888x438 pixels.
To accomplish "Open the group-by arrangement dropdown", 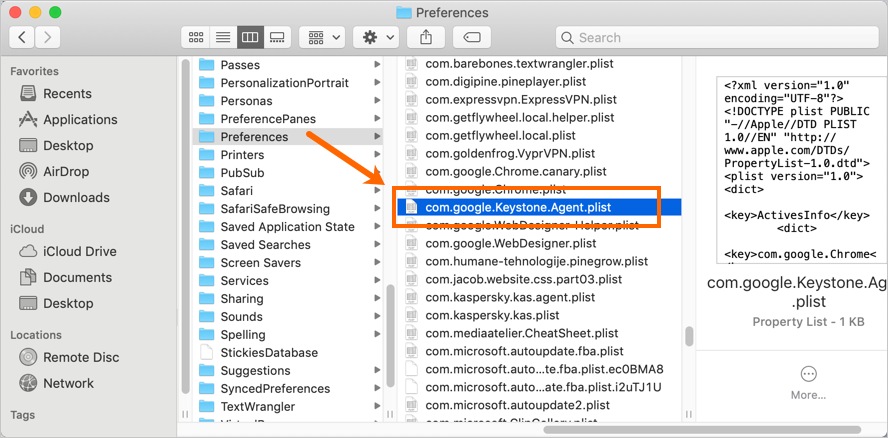I will [x=322, y=37].
